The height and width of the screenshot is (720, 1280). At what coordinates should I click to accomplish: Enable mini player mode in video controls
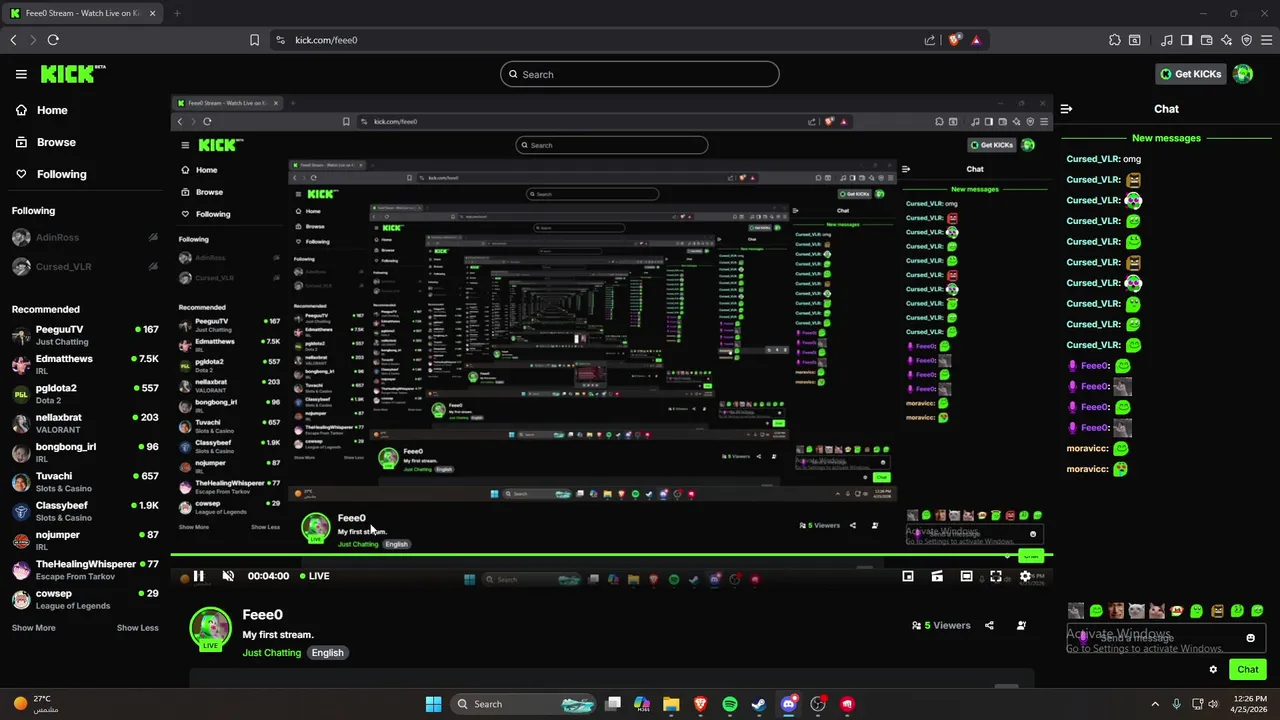pos(908,576)
